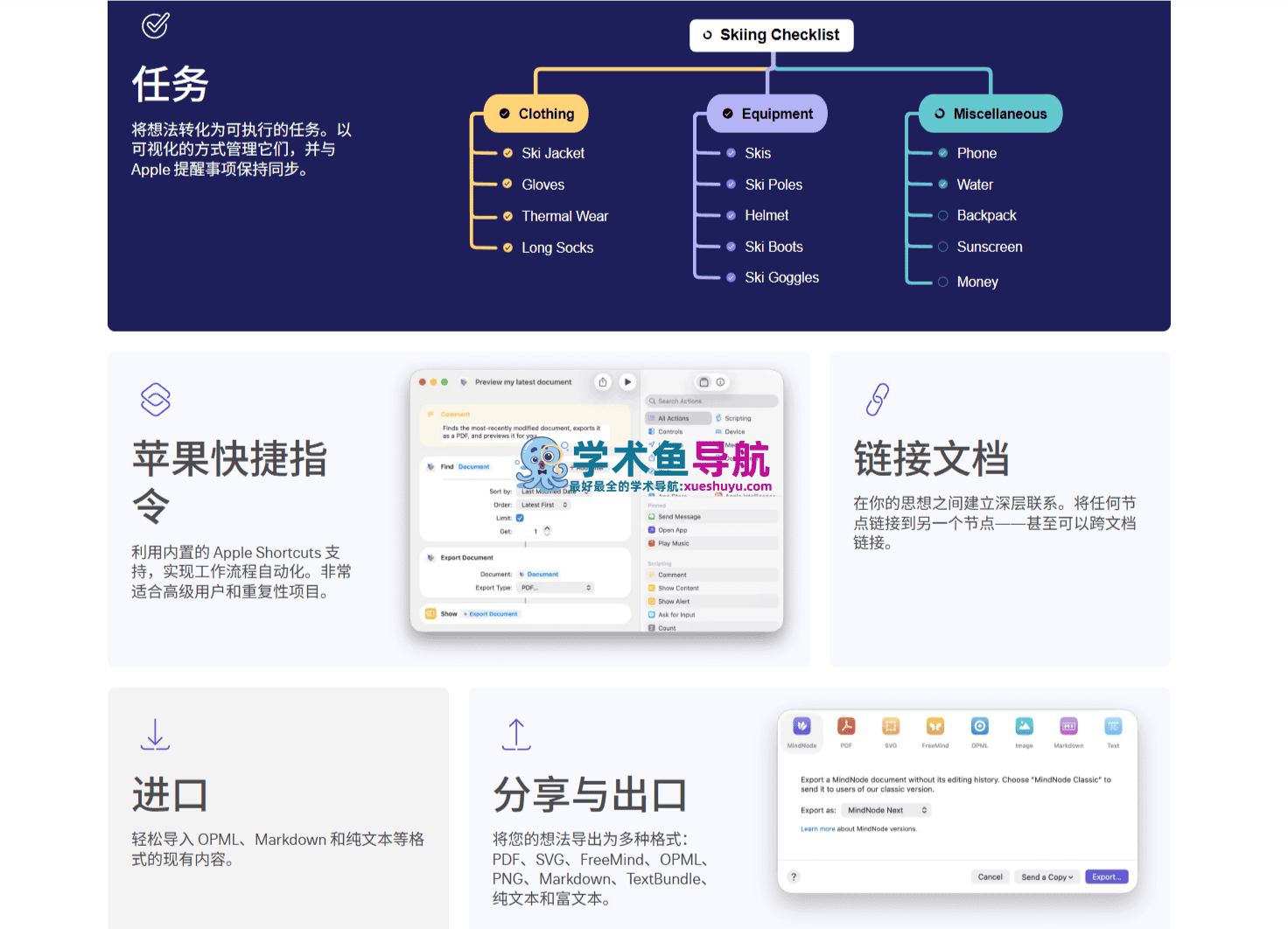The image size is (1288, 929).
Task: Toggle the Gloves task checkmark
Action: coord(507,184)
